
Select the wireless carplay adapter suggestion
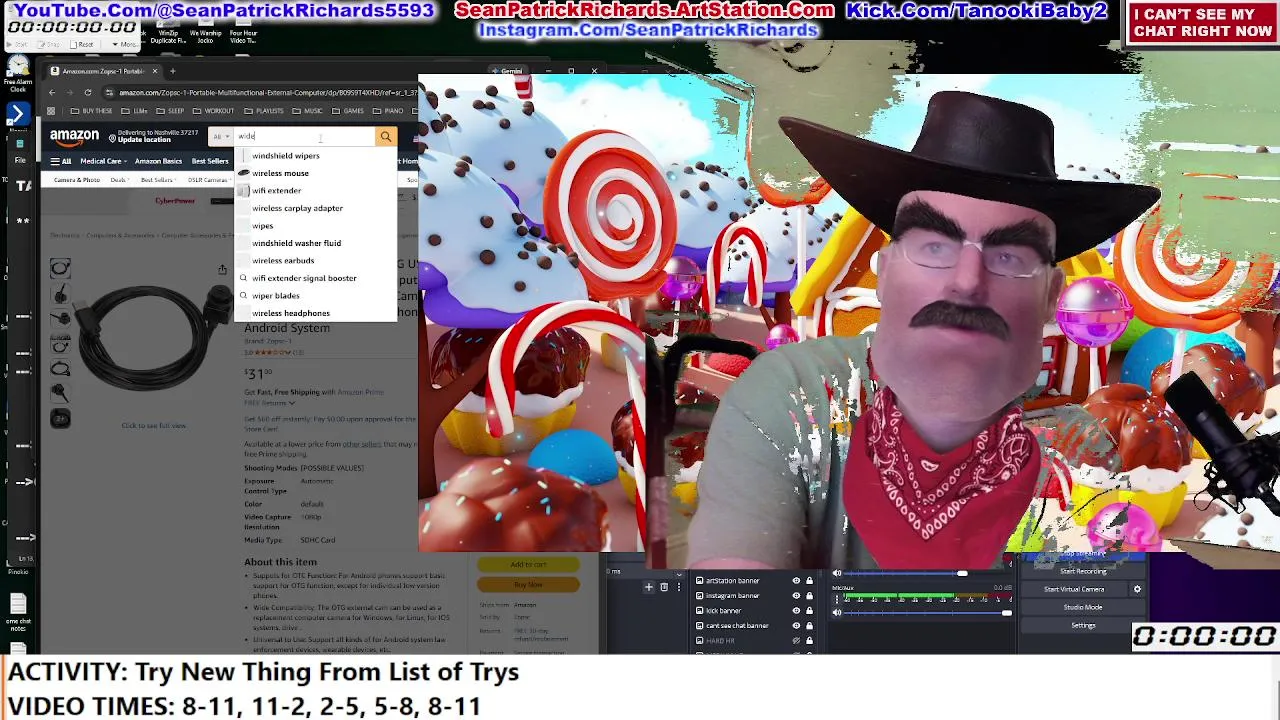tap(315, 208)
